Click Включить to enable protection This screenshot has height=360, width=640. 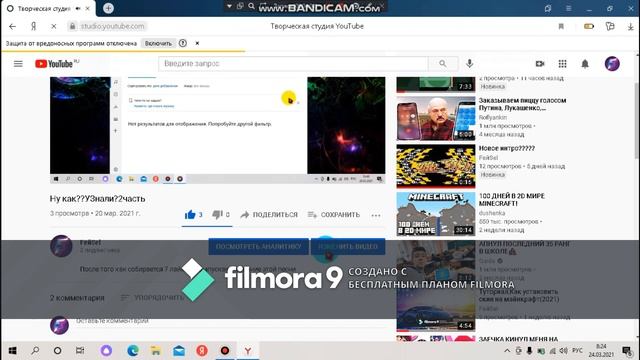tap(158, 43)
